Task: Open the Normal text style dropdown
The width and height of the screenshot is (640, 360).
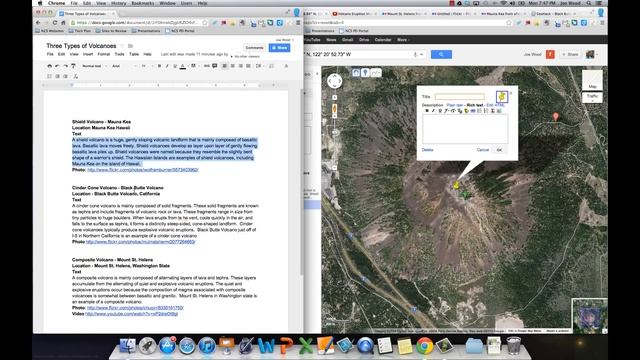Action: 94,66
